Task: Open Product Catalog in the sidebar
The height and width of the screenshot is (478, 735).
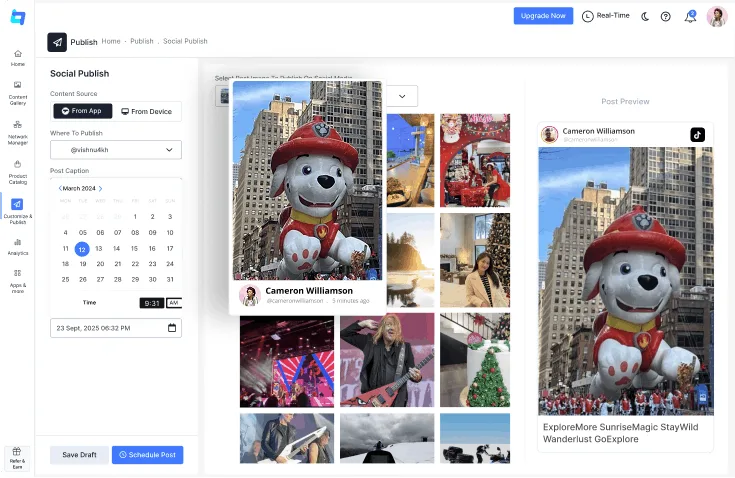Action: pos(18,172)
